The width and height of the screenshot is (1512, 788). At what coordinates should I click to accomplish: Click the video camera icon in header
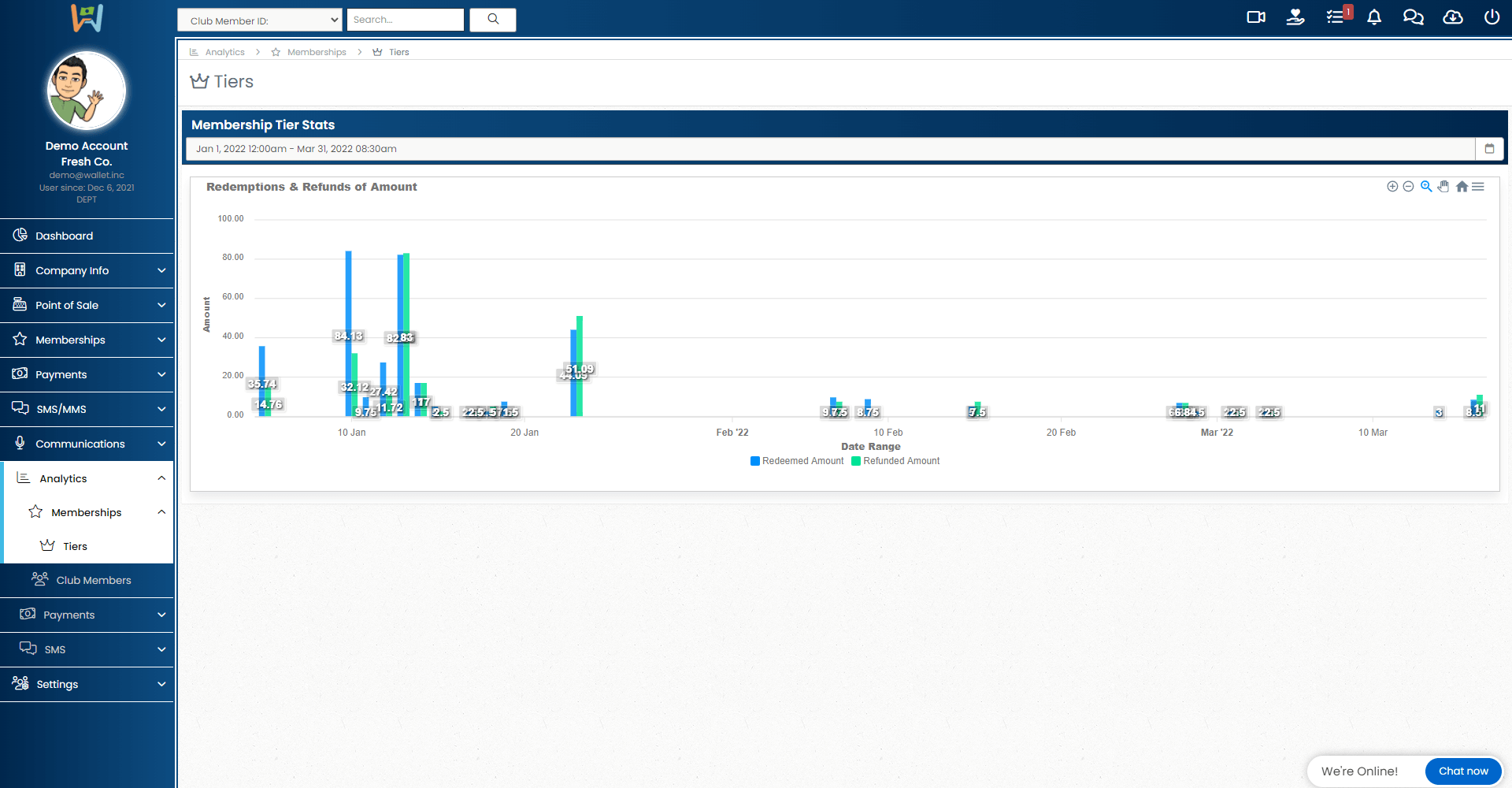pyautogui.click(x=1256, y=17)
